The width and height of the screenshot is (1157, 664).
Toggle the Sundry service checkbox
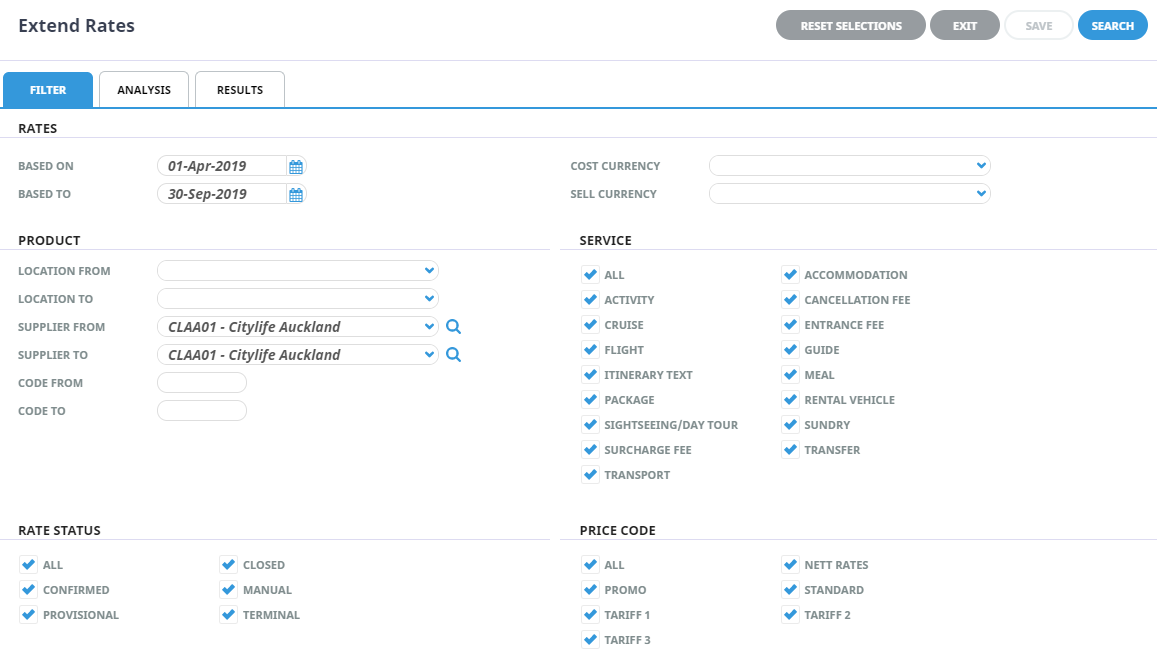[790, 426]
